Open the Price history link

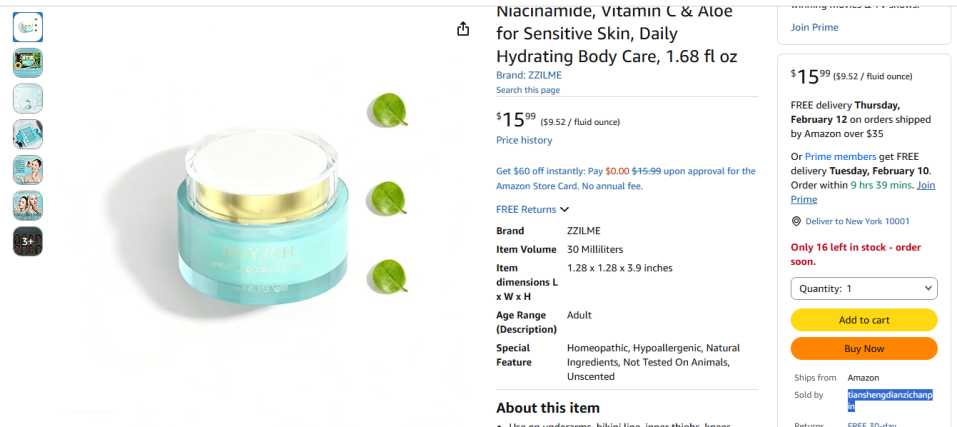(524, 140)
